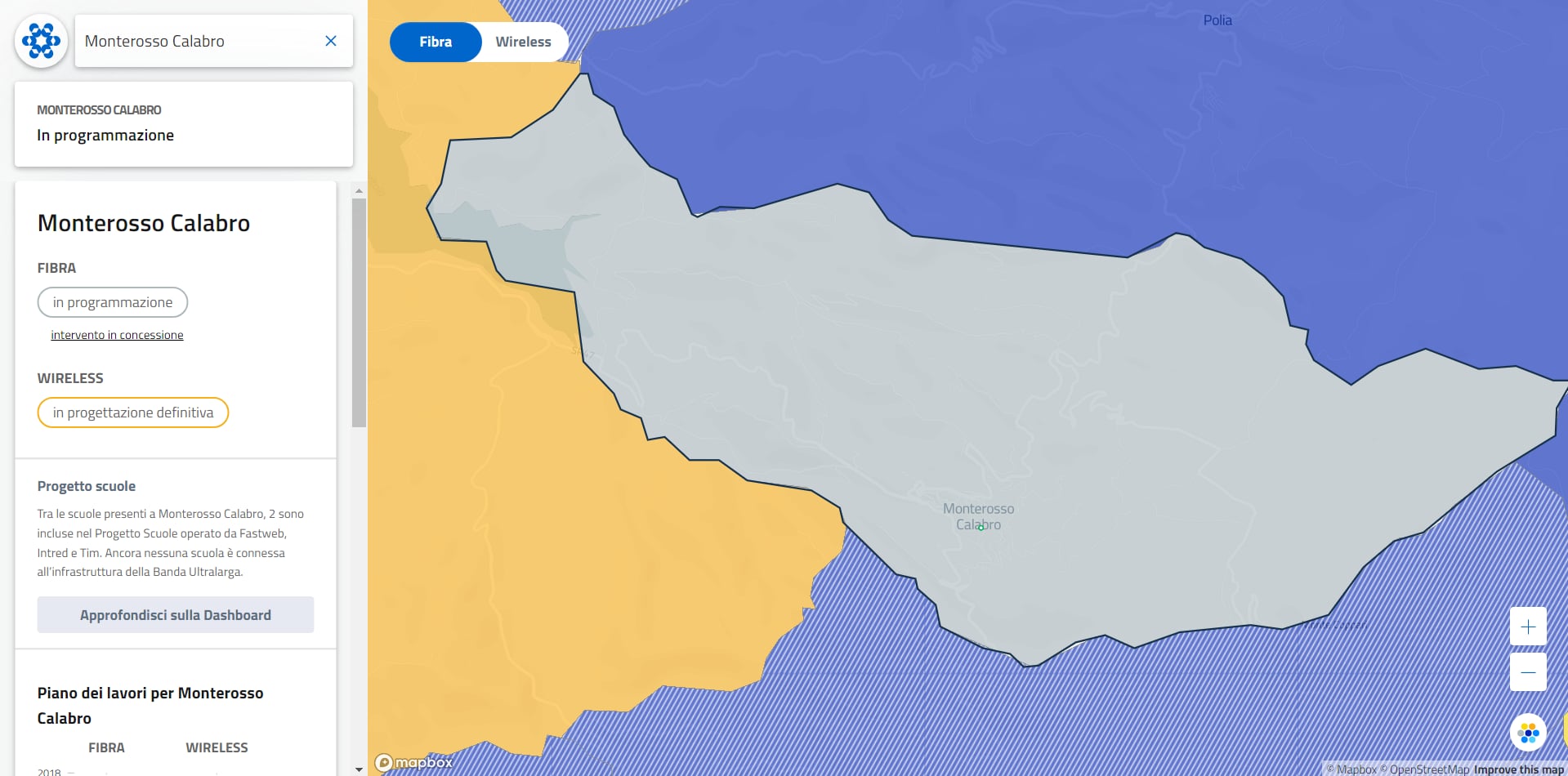
Task: Open the 'intervento in concessione' link
Action: coord(117,335)
